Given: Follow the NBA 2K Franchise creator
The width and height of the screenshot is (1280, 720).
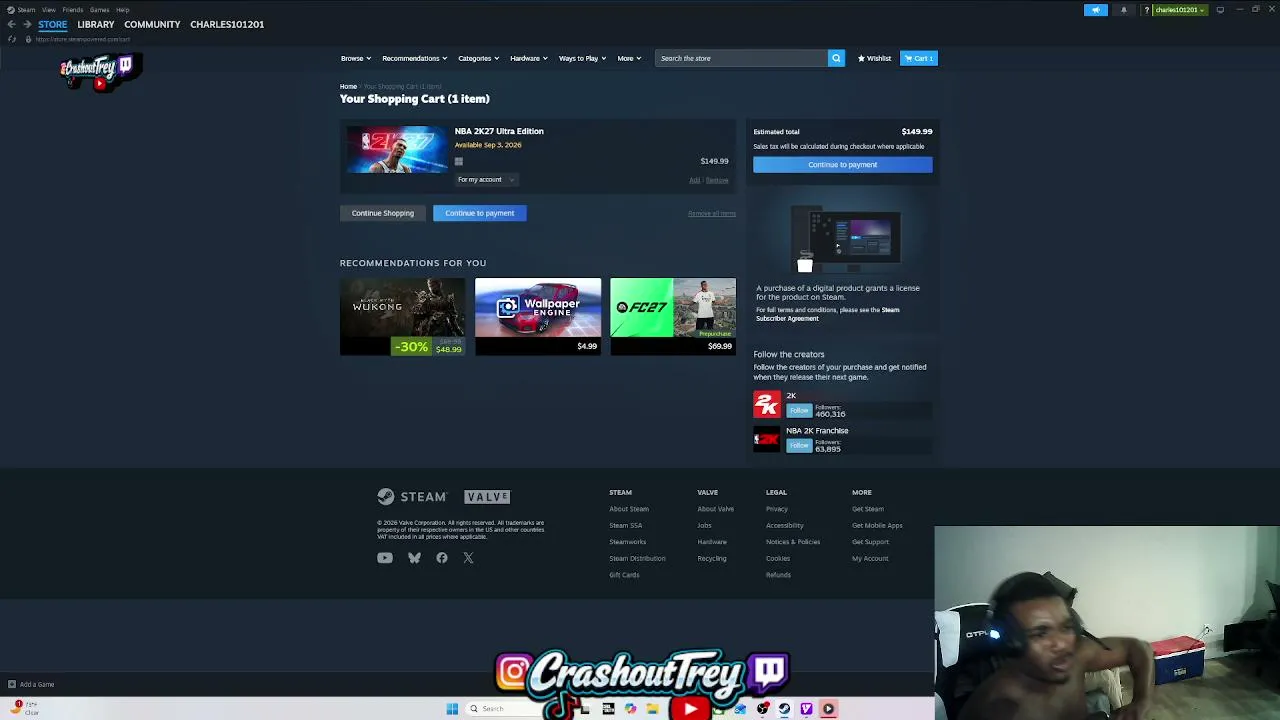Looking at the screenshot, I should pos(799,445).
